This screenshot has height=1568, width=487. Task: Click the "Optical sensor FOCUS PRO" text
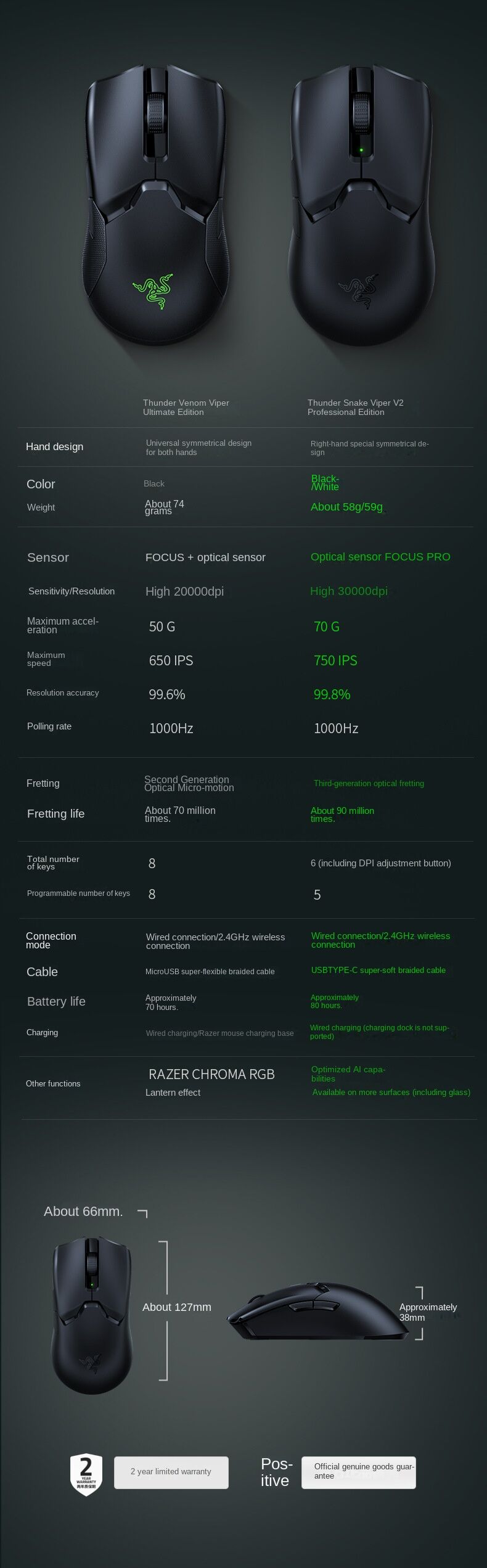click(380, 557)
